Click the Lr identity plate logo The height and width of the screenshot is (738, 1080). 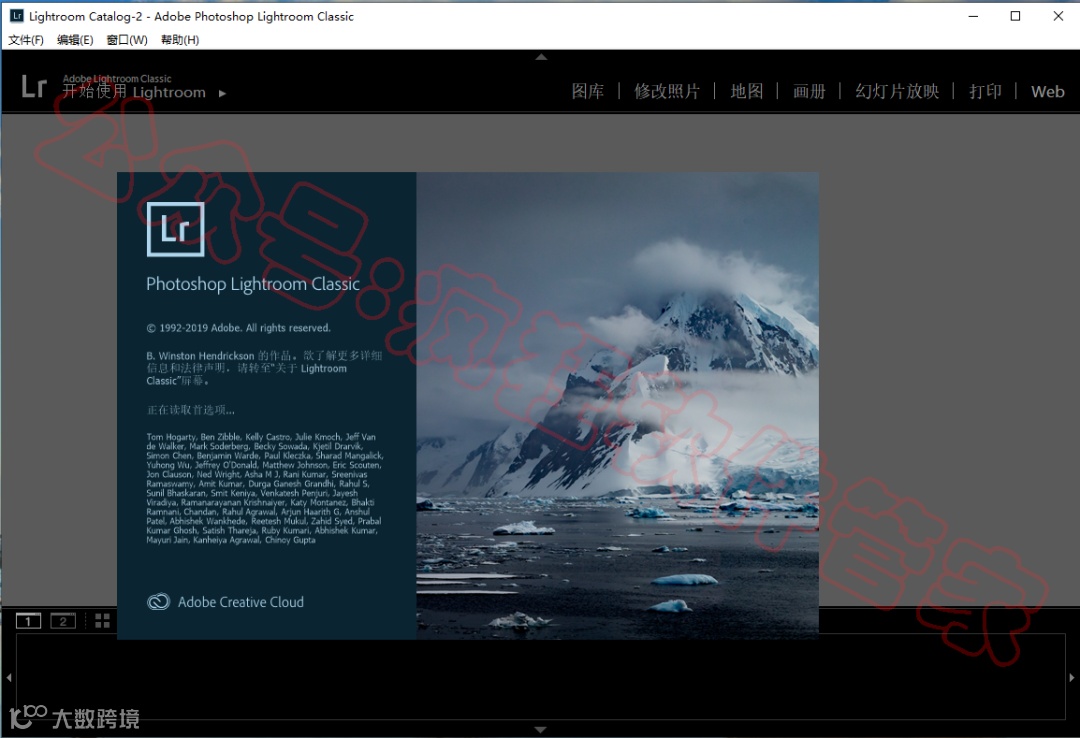34,87
